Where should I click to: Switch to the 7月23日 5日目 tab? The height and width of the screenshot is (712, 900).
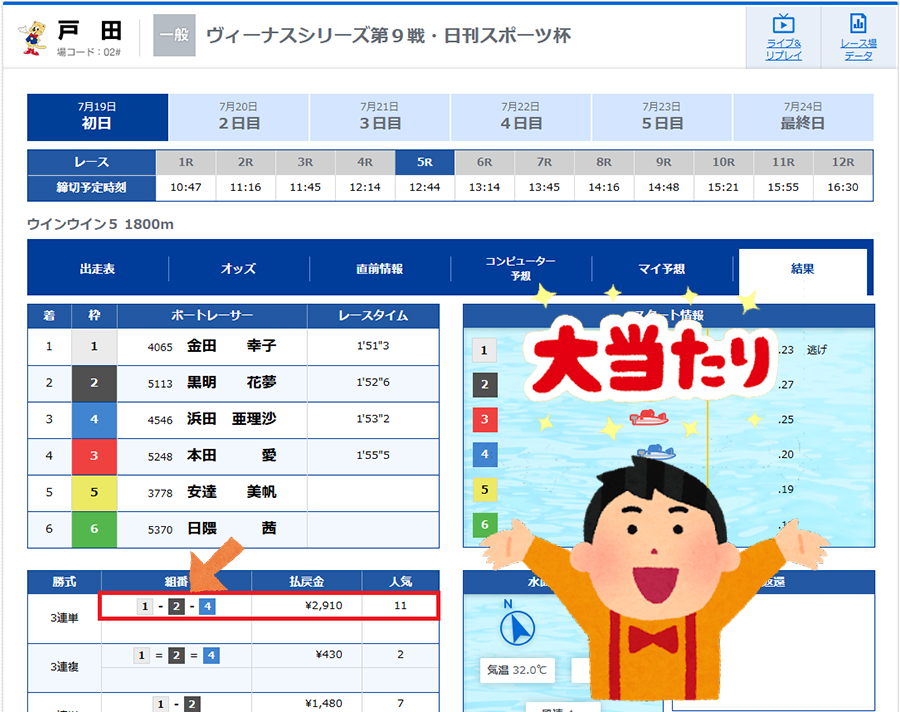(x=662, y=117)
